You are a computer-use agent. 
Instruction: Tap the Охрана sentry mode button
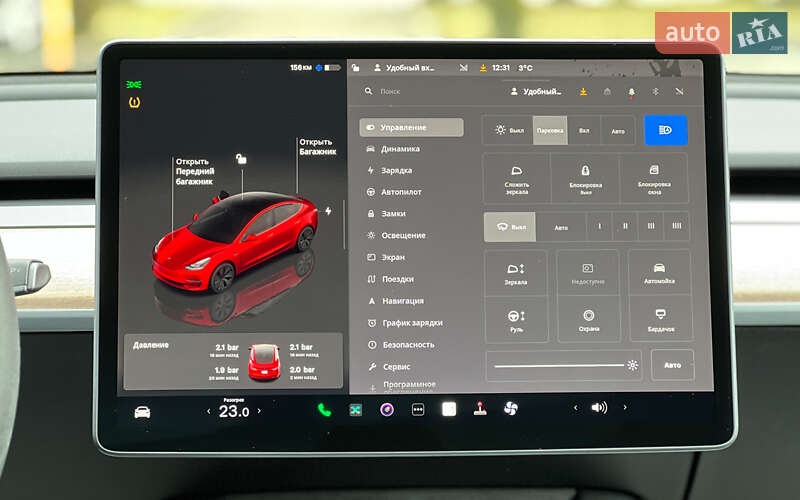[x=589, y=320]
